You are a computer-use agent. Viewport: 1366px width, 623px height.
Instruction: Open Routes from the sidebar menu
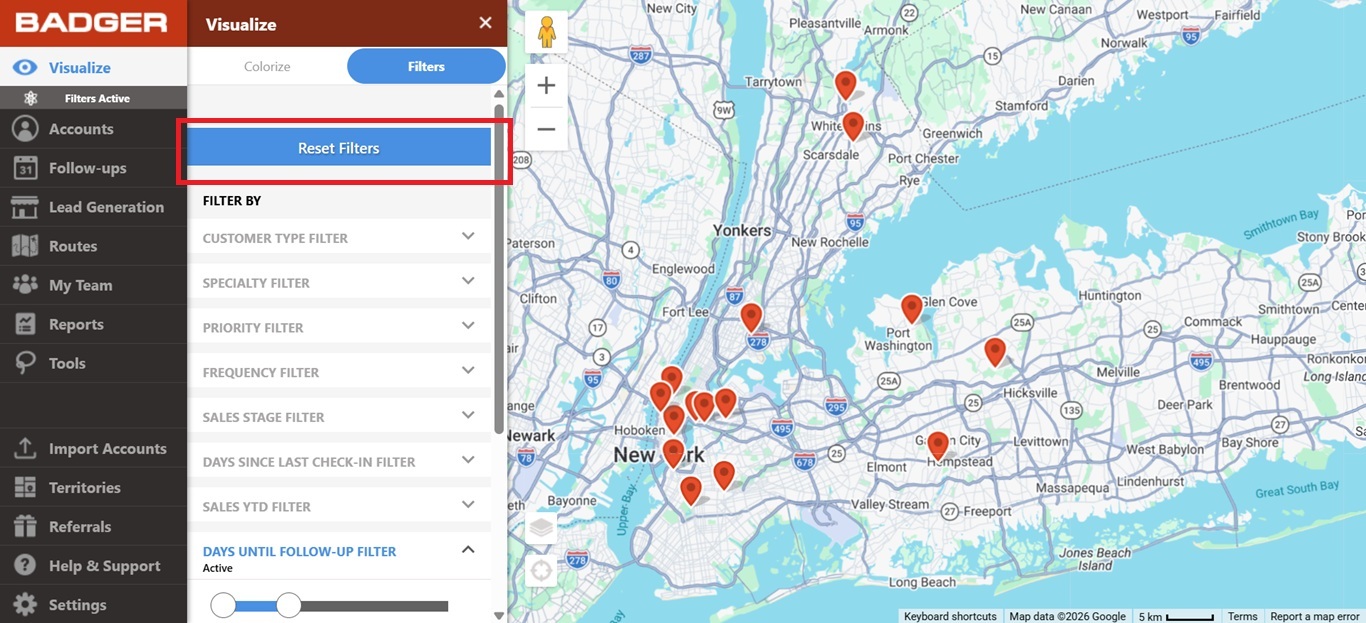[x=93, y=246]
